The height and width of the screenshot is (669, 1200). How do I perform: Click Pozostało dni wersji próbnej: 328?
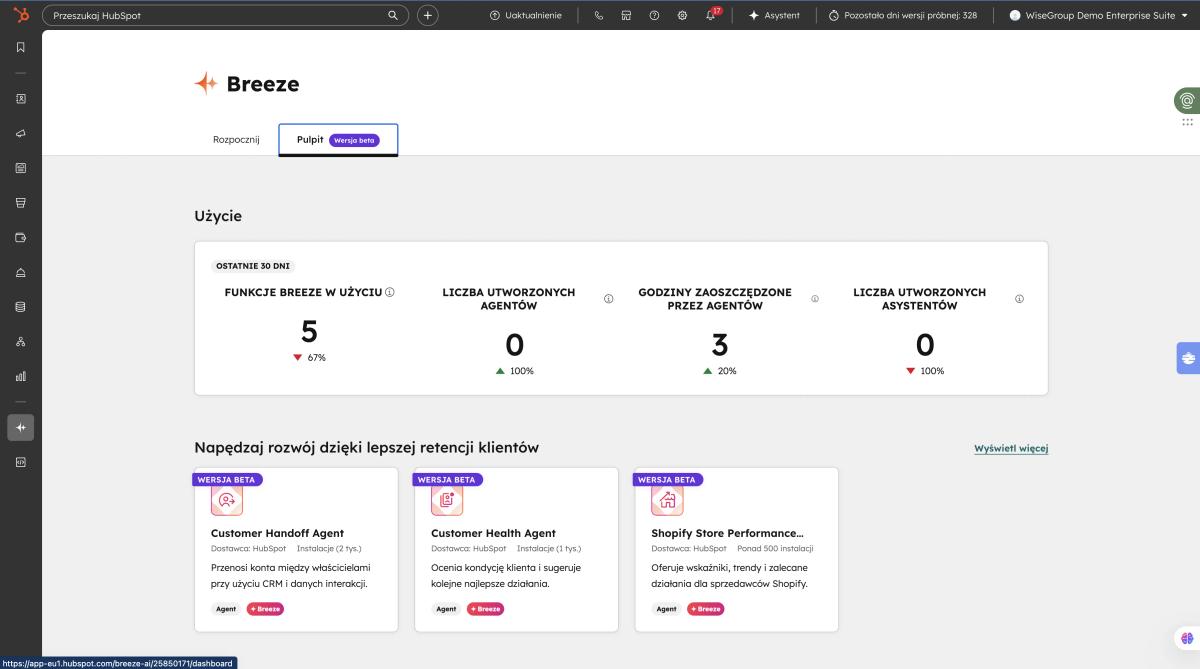(x=903, y=15)
